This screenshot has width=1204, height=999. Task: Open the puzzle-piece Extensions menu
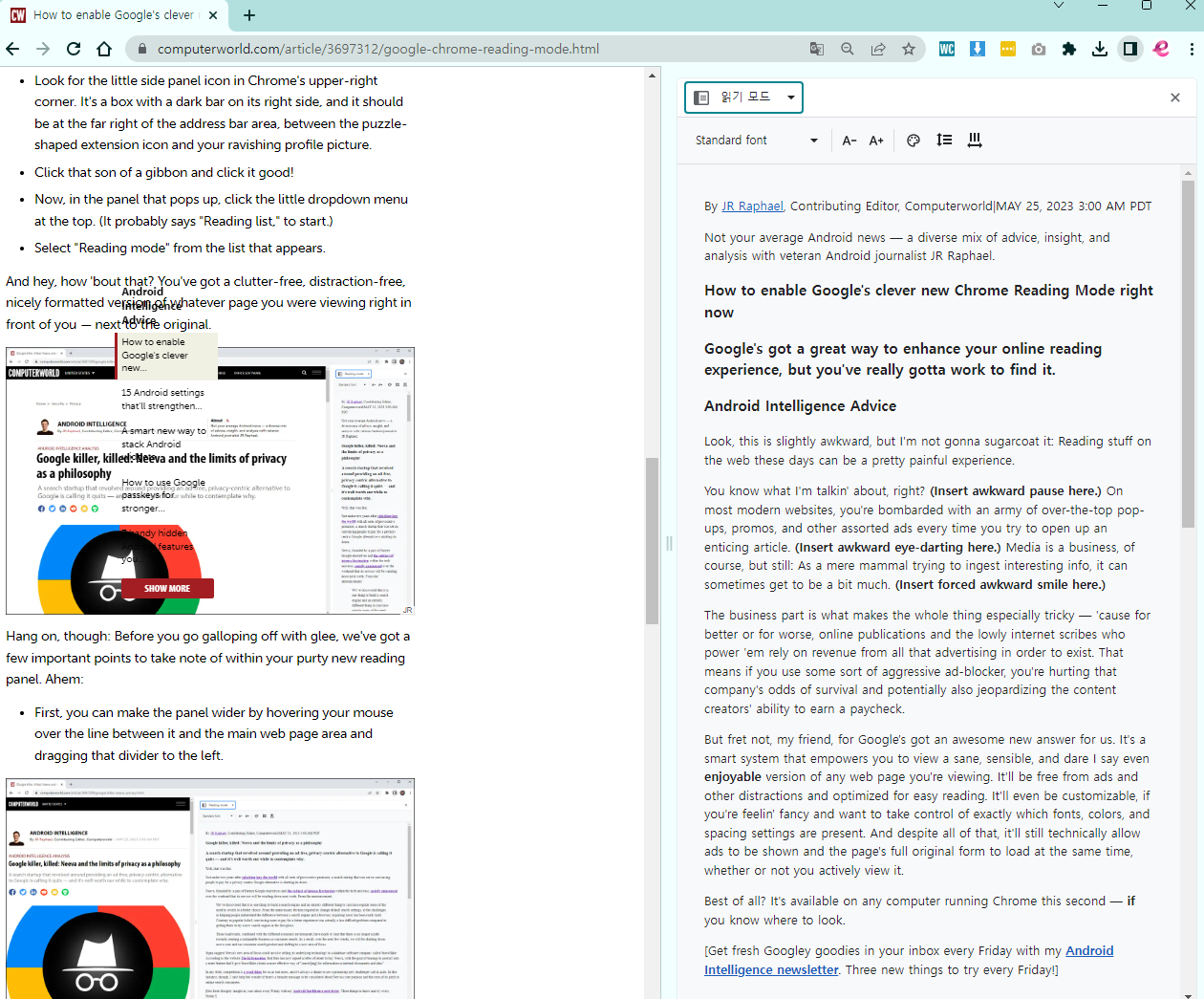pos(1069,49)
